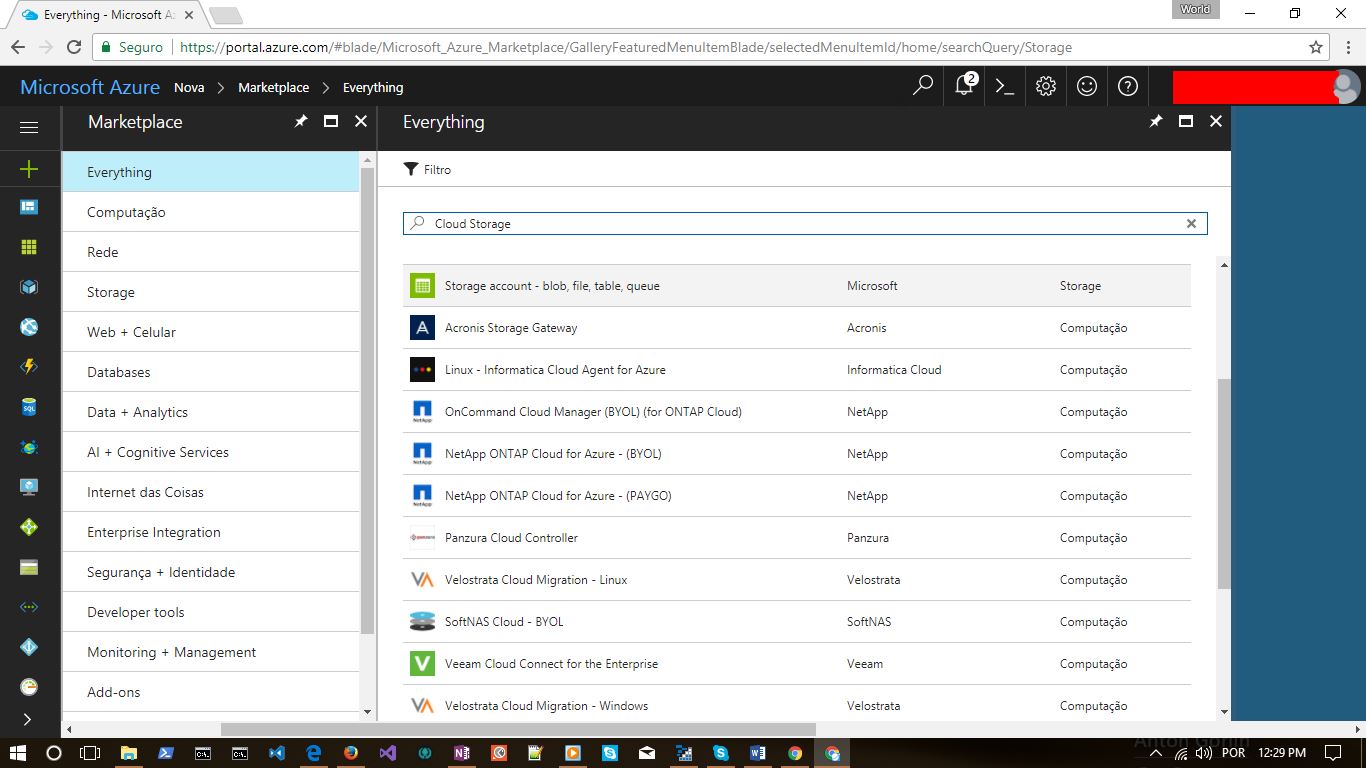This screenshot has height=768, width=1366.
Task: Select Storage category in Marketplace
Action: [210, 292]
